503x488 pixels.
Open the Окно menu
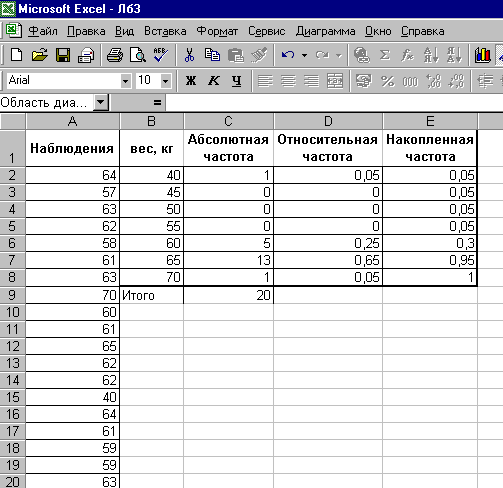(x=378, y=31)
